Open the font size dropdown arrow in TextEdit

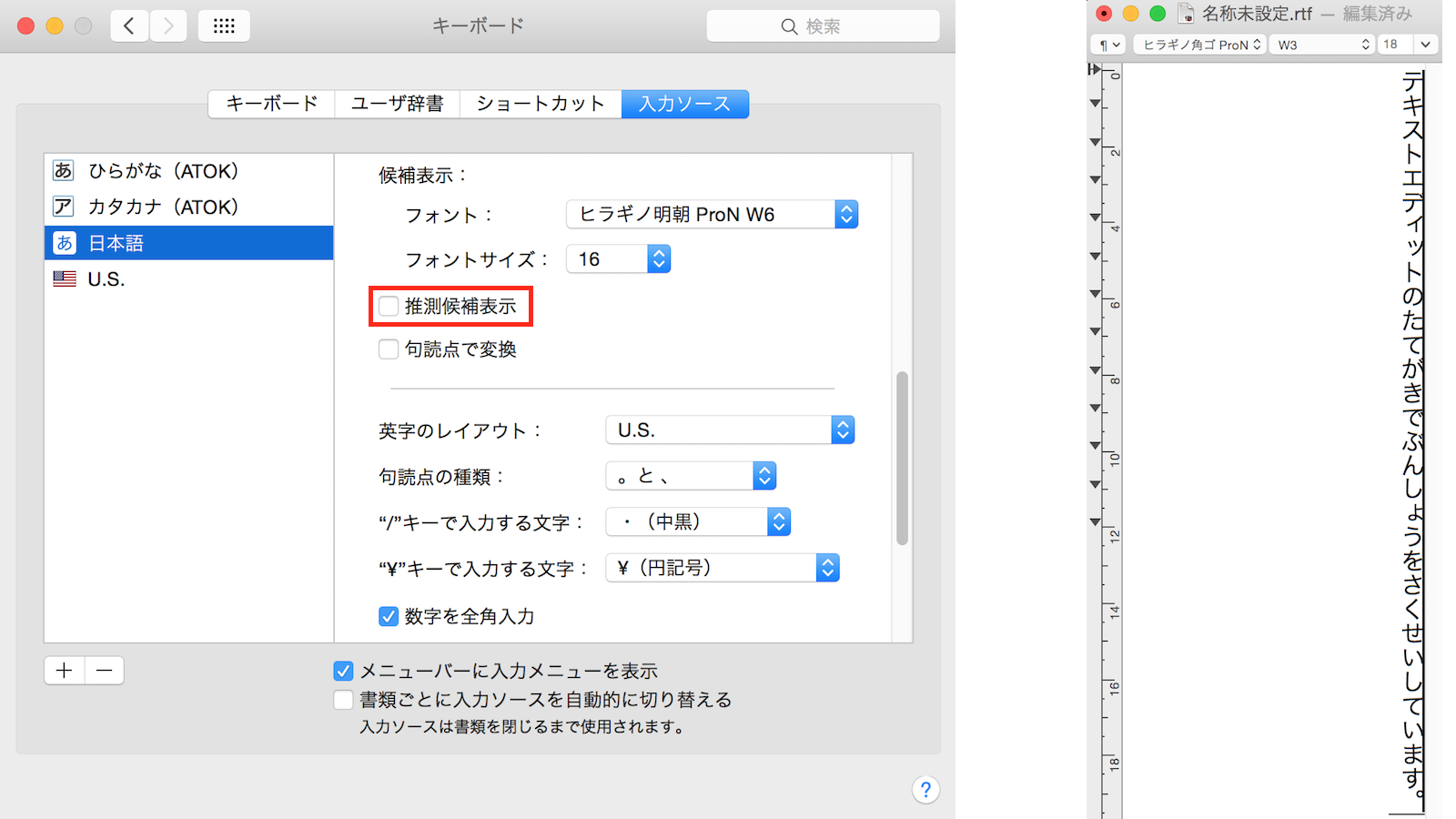1425,45
